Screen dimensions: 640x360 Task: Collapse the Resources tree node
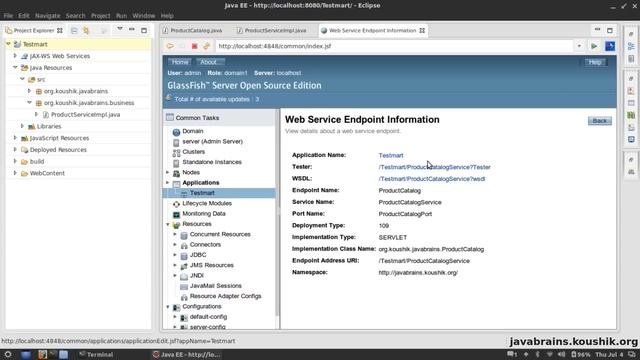pos(167,224)
